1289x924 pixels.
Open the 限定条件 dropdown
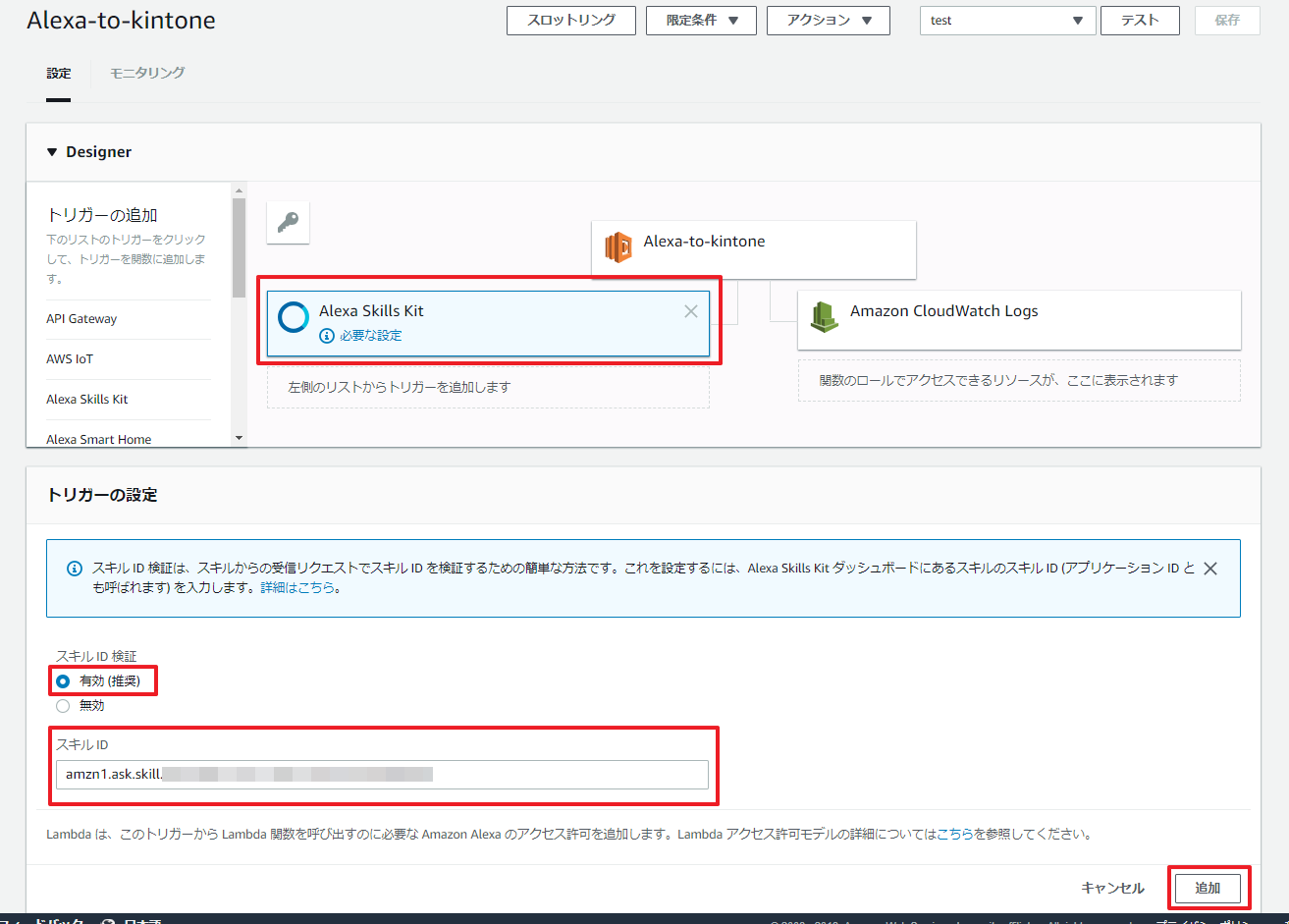(701, 21)
